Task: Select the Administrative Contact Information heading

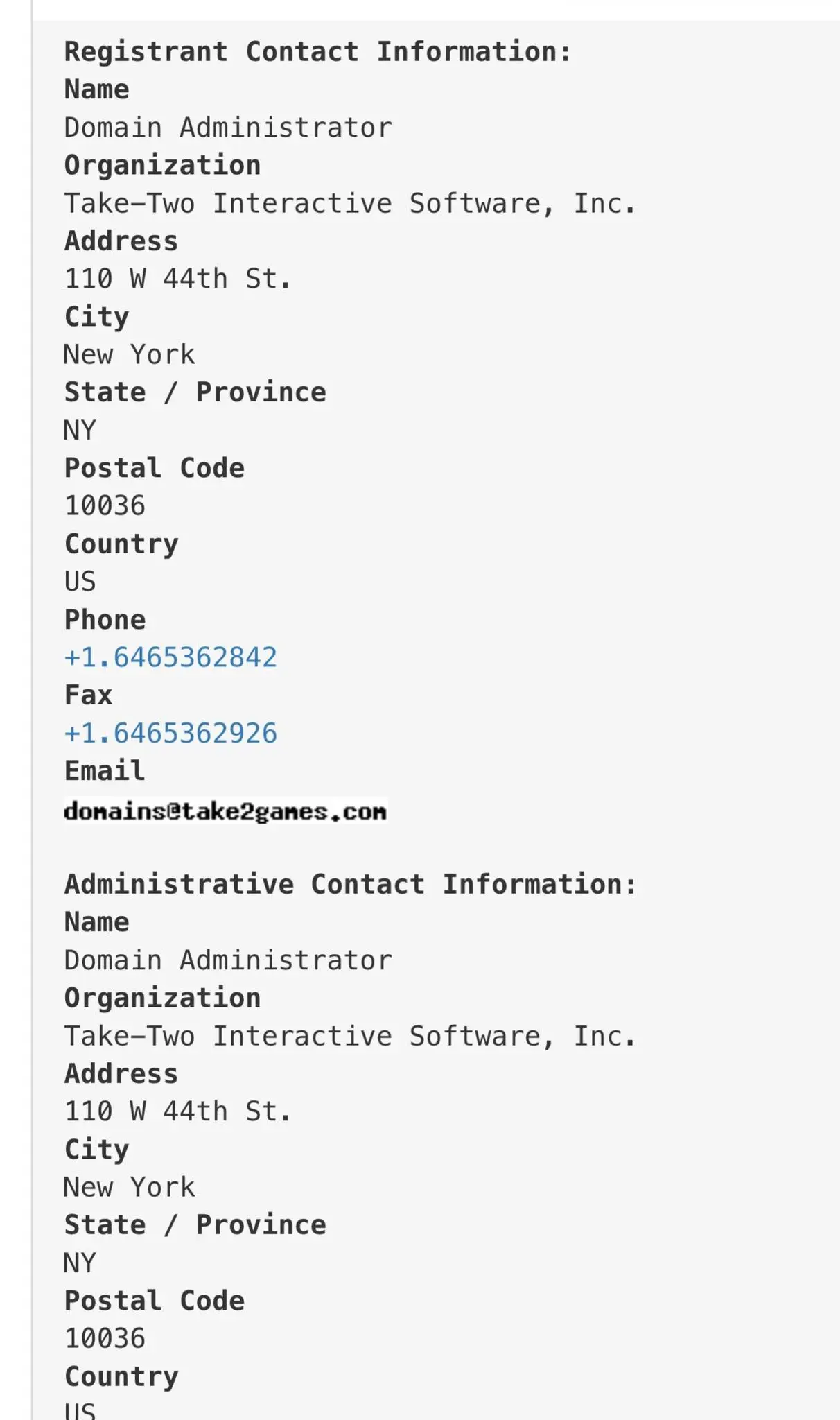Action: click(351, 885)
